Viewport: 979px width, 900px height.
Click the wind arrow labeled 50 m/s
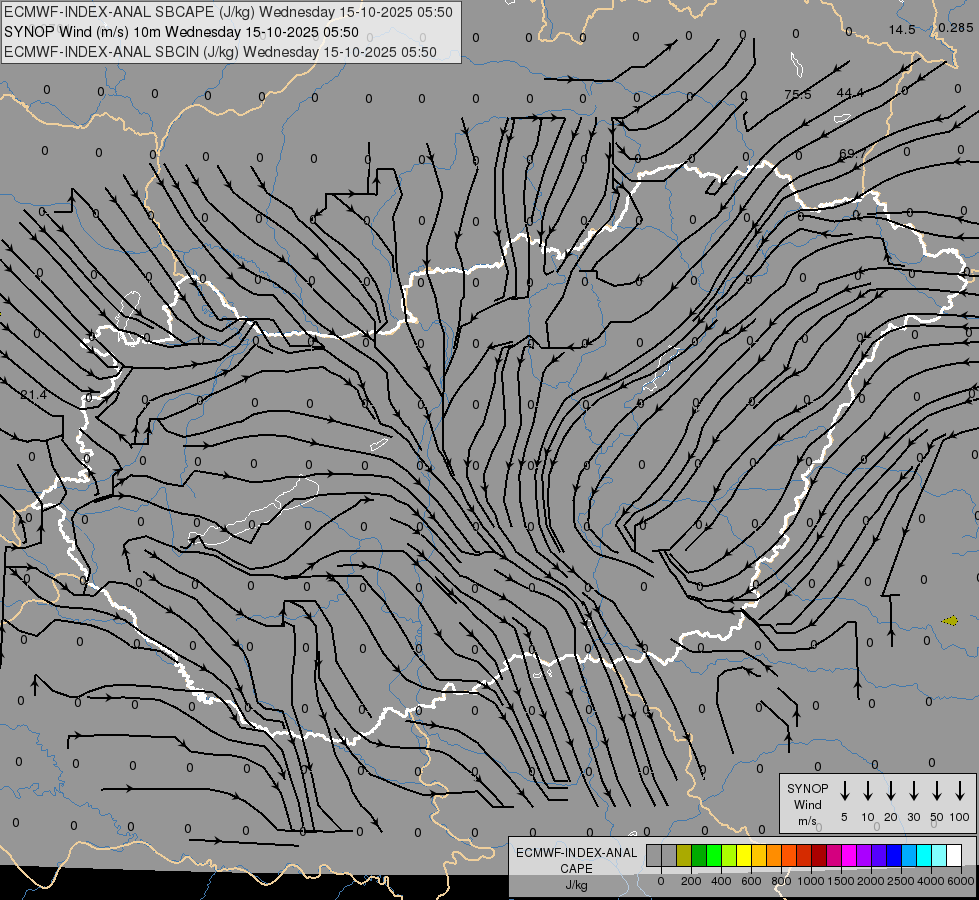click(x=937, y=790)
